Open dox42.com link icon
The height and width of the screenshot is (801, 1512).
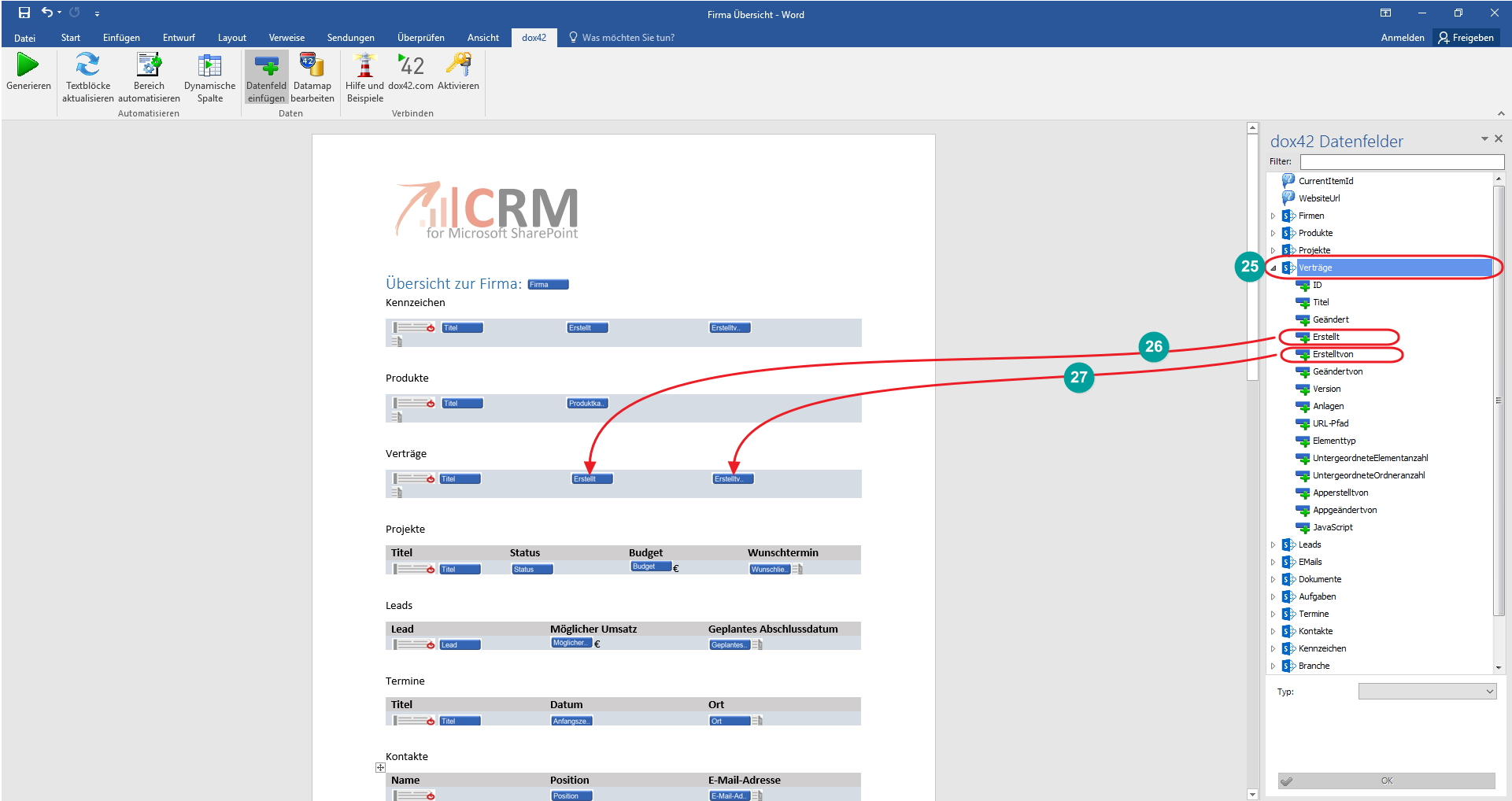(410, 65)
